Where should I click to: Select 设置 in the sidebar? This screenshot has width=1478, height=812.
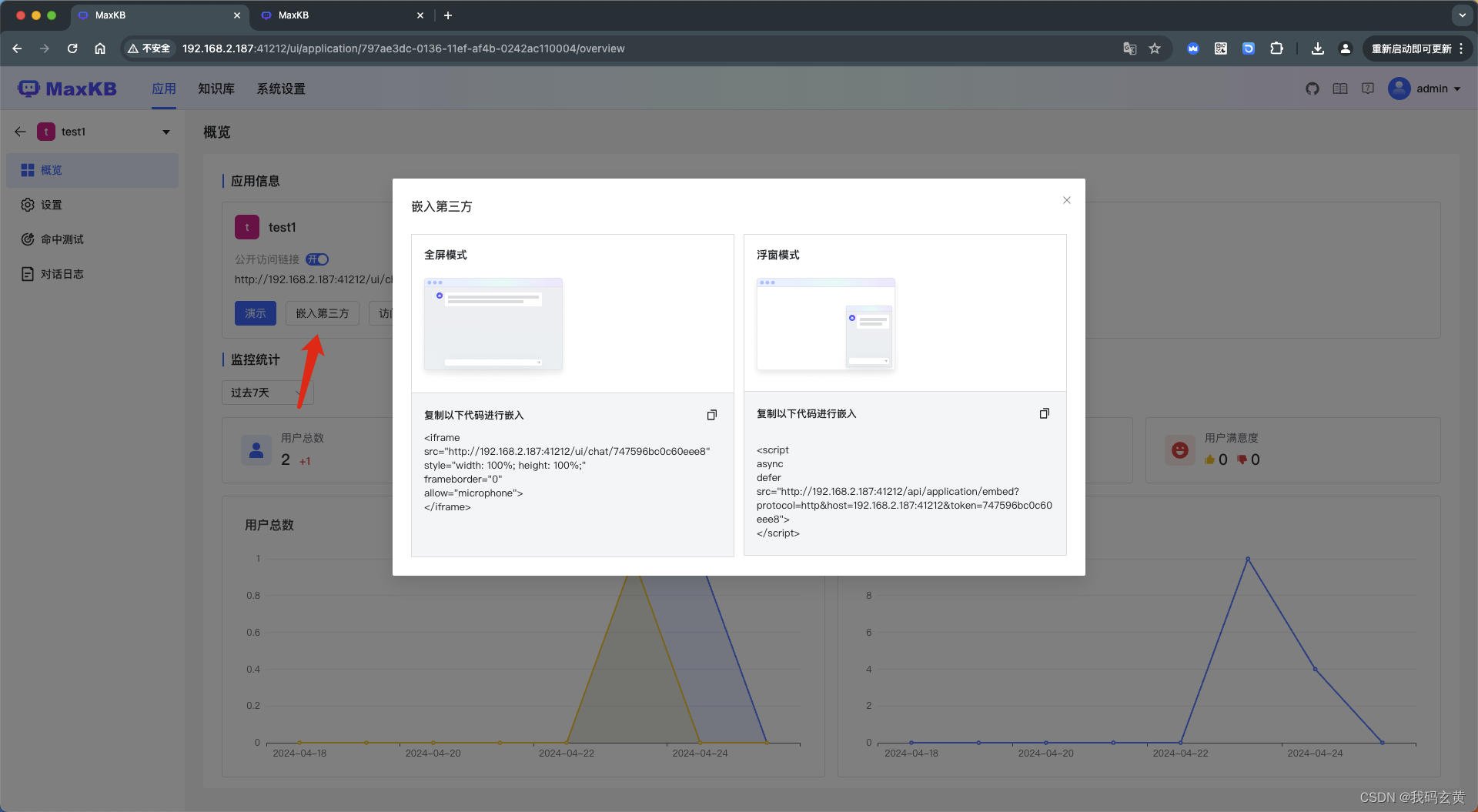(x=92, y=205)
